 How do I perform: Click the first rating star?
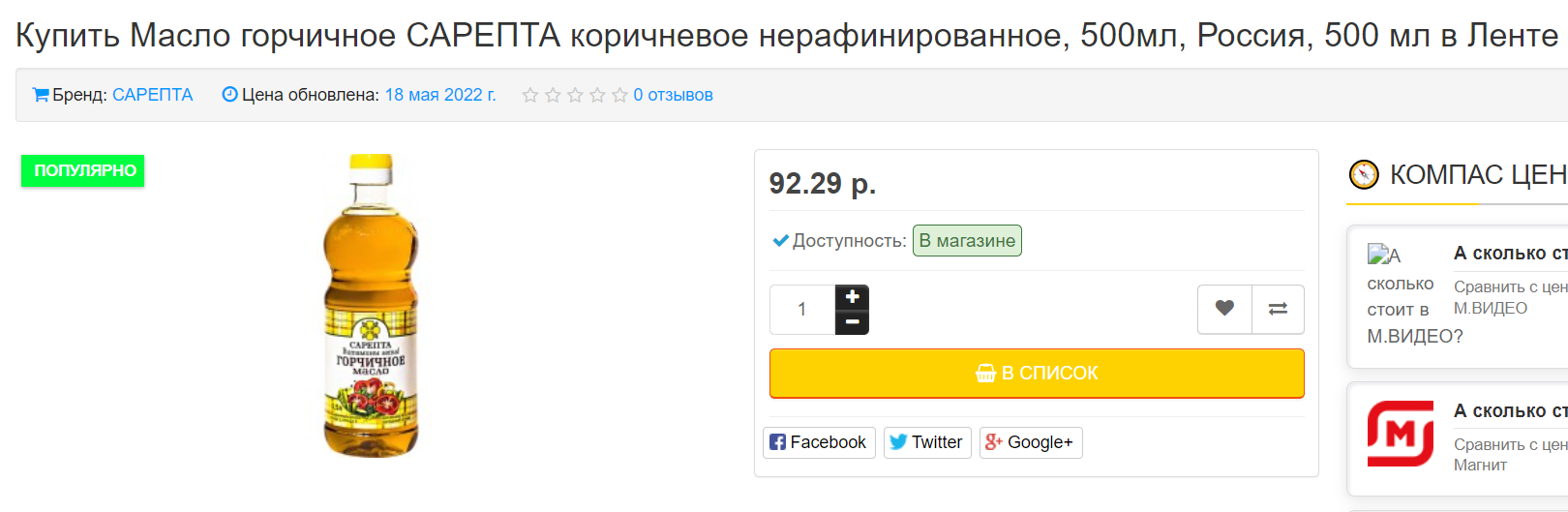pos(530,95)
